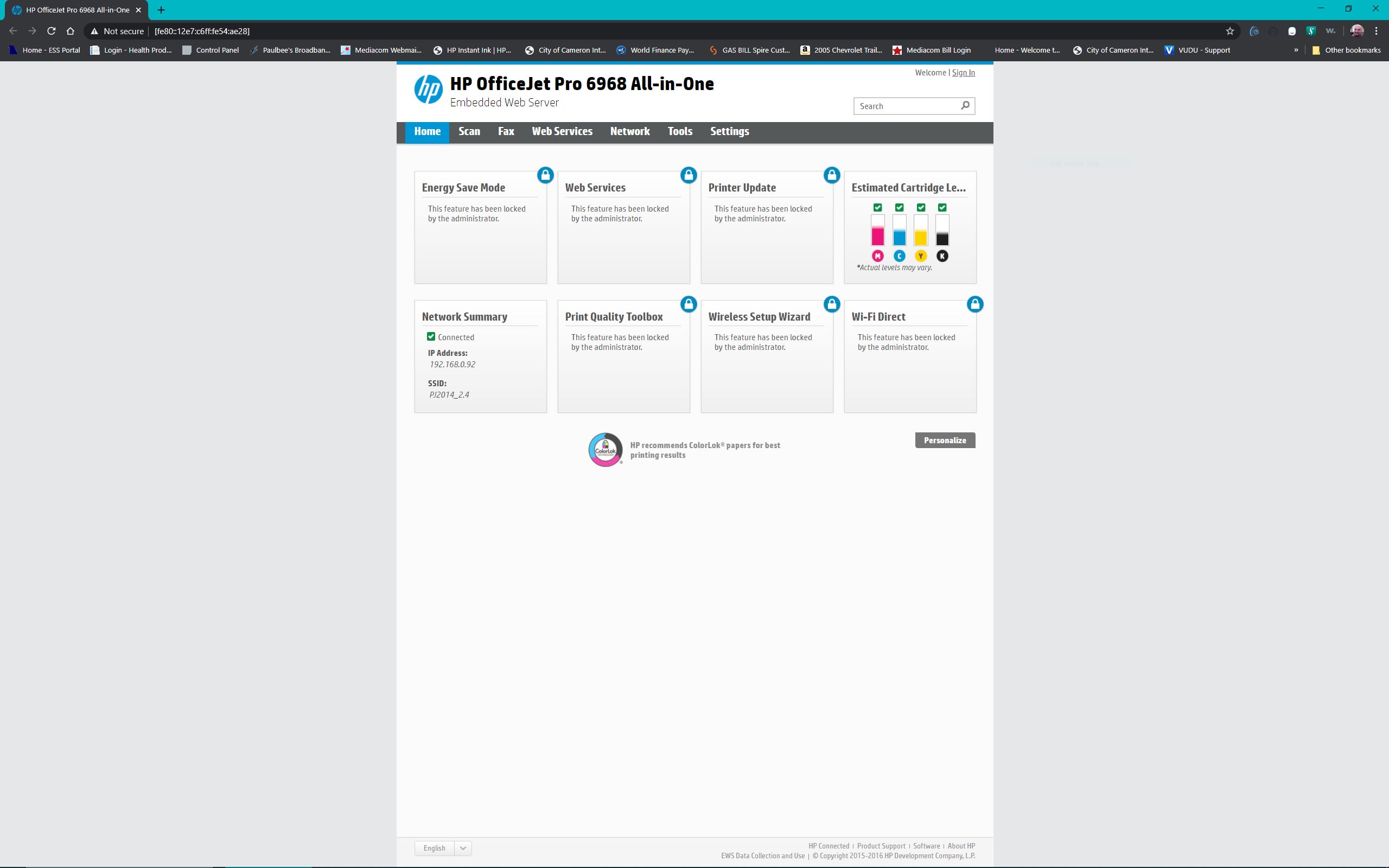Screen dimensions: 1389x868
Task: Open the Home - ESS Portal bookmark
Action: [x=45, y=50]
